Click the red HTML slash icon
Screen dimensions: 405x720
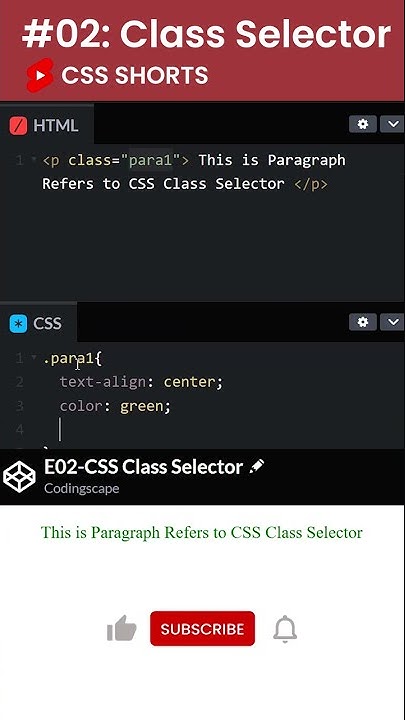18,125
